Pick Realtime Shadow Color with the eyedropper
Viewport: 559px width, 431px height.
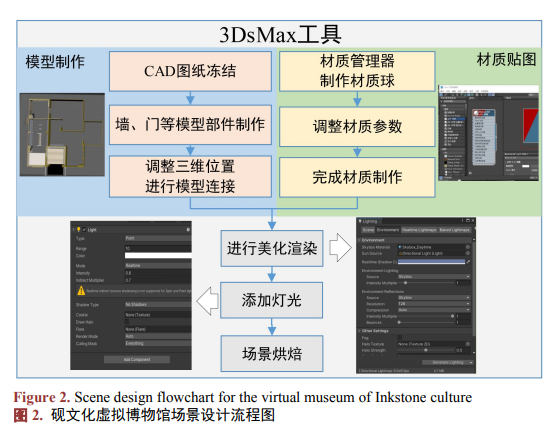[468, 262]
